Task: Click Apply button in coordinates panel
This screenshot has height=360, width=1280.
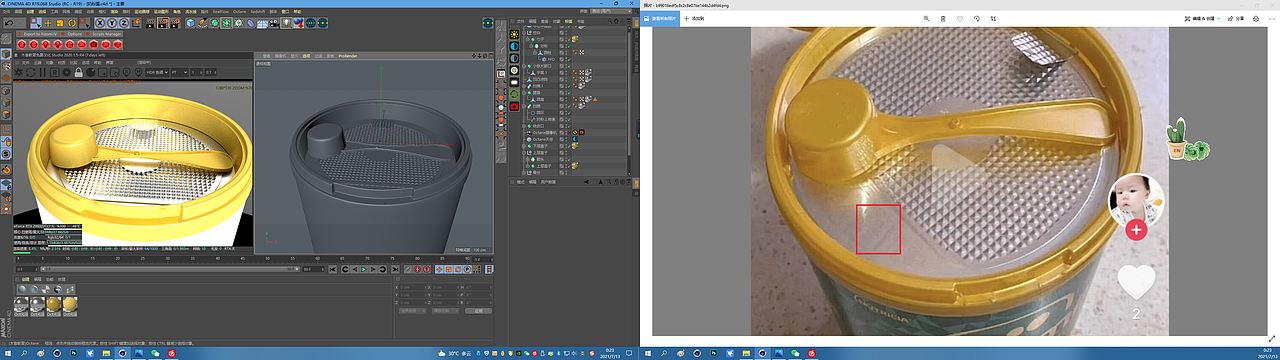Action: (478, 311)
